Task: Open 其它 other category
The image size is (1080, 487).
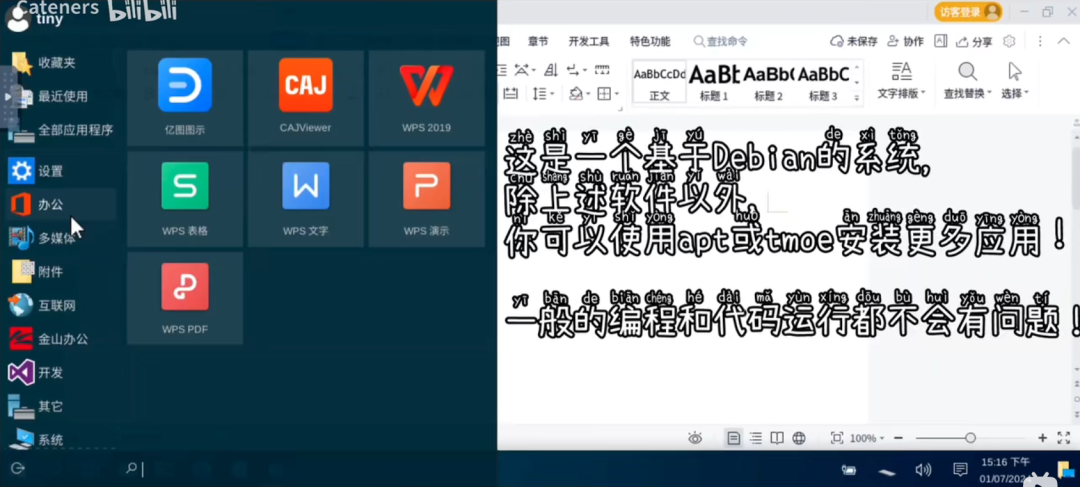Action: 59,406
